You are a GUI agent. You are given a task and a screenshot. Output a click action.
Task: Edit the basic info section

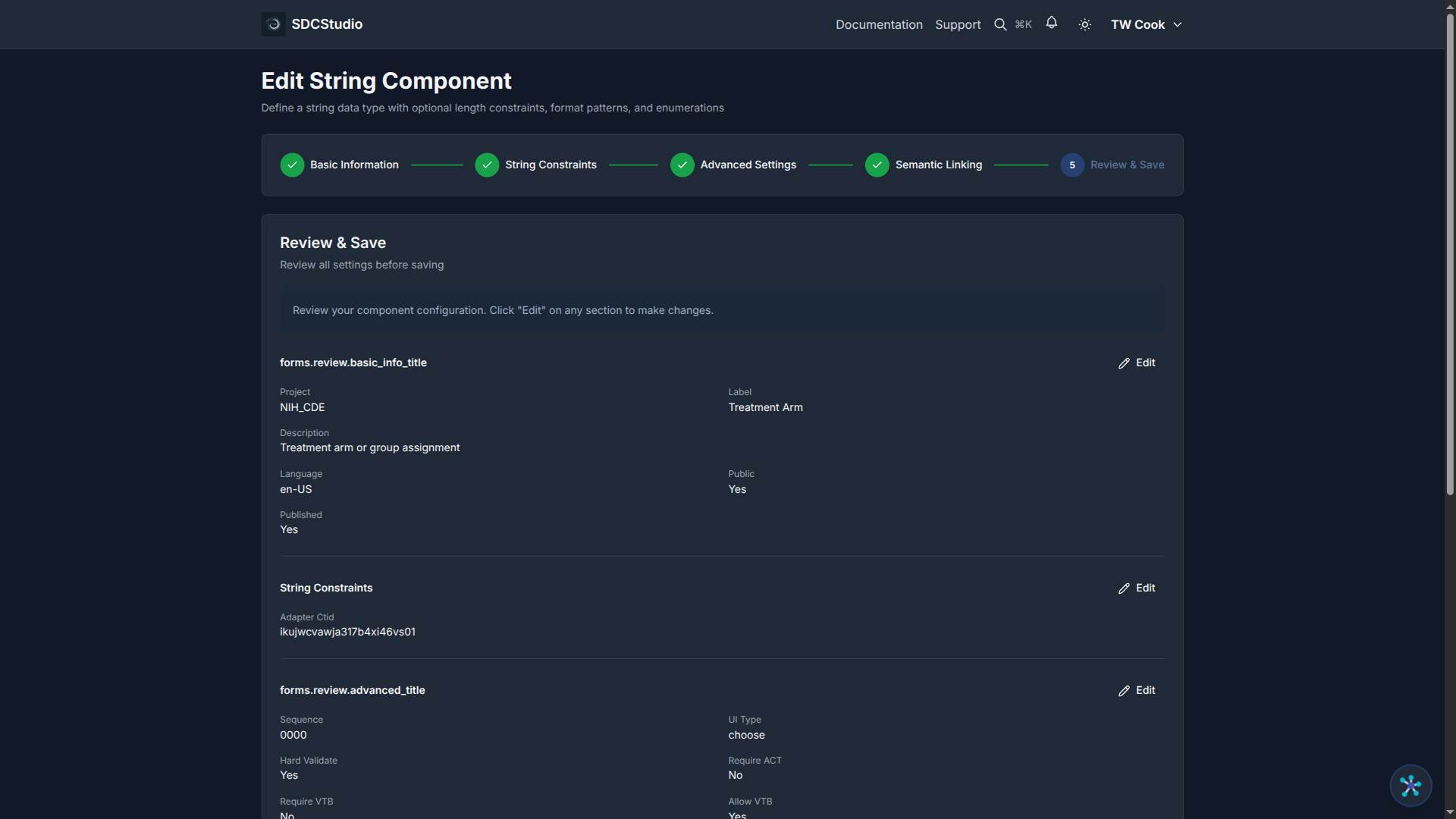pyautogui.click(x=1137, y=362)
